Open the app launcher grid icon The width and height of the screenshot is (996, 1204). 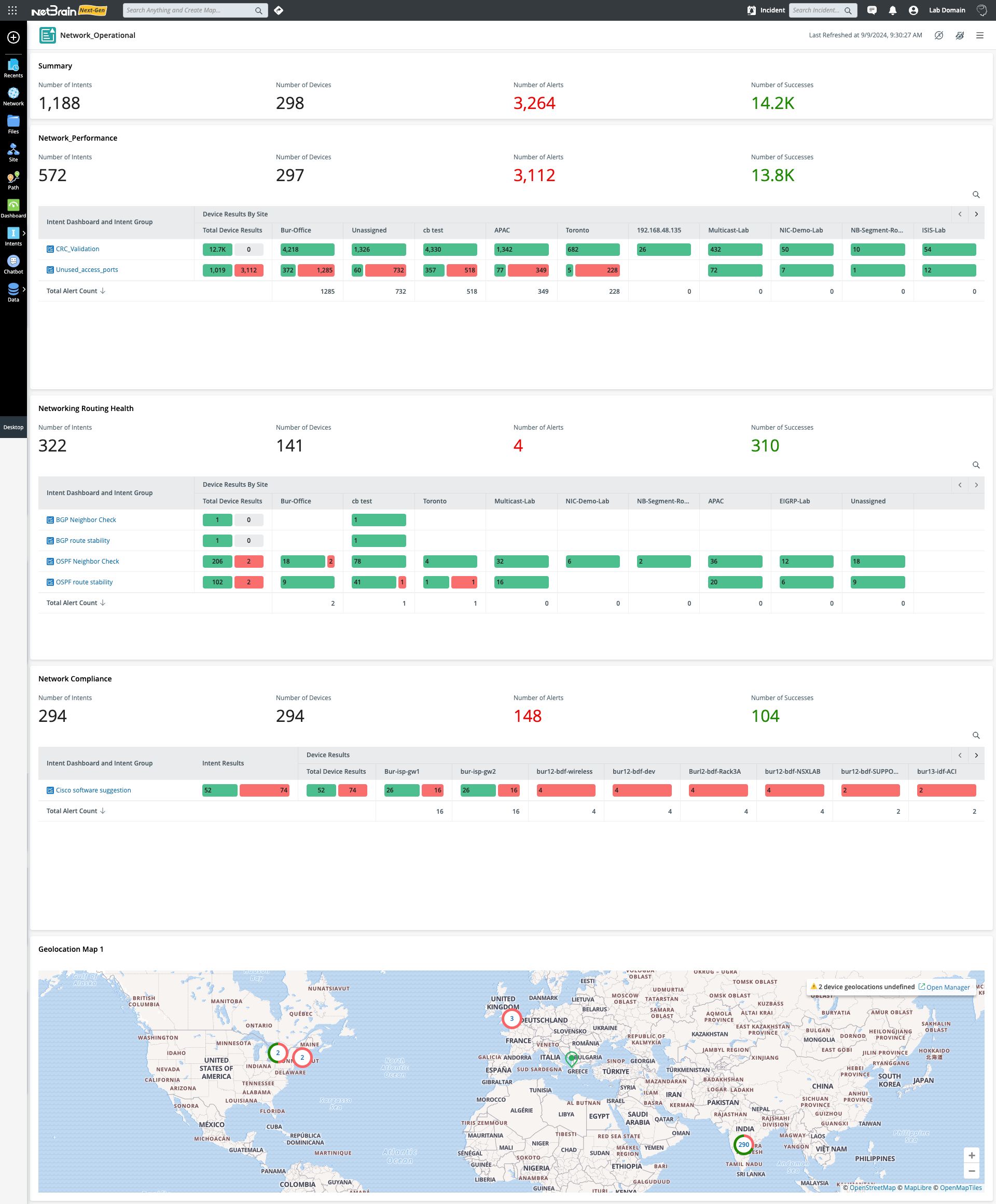(12, 10)
